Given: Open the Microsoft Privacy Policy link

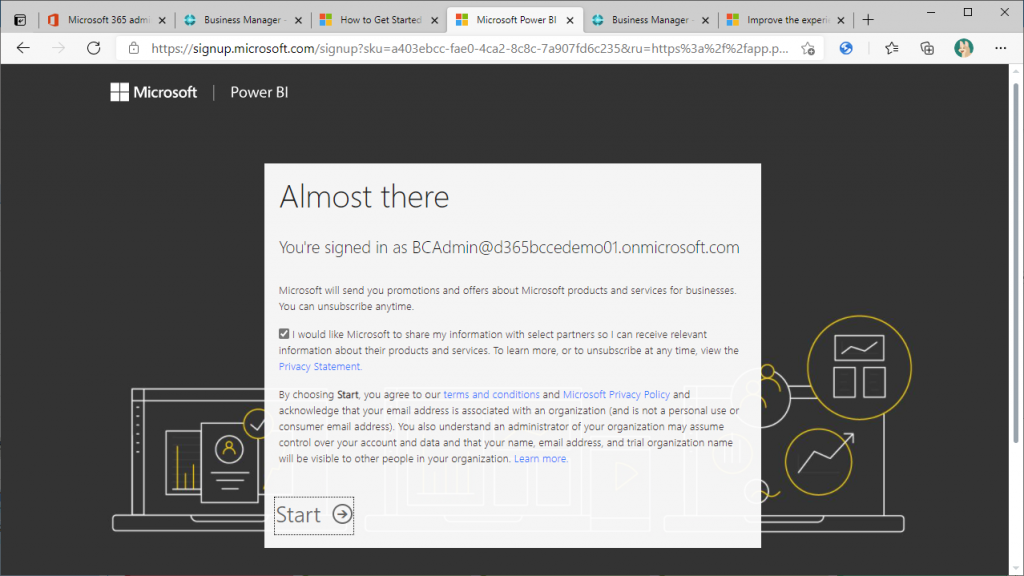Looking at the screenshot, I should 616,394.
